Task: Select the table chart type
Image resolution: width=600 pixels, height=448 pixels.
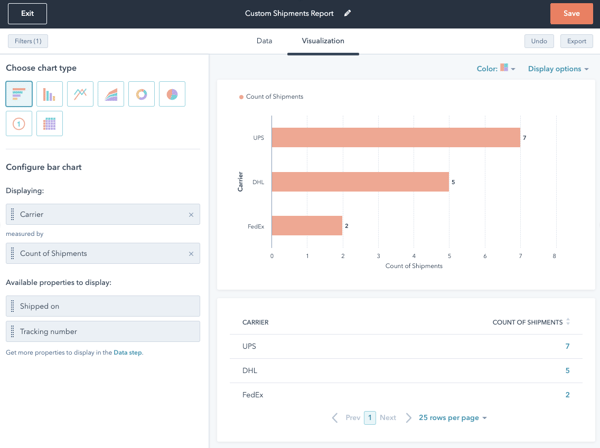Action: 49,124
